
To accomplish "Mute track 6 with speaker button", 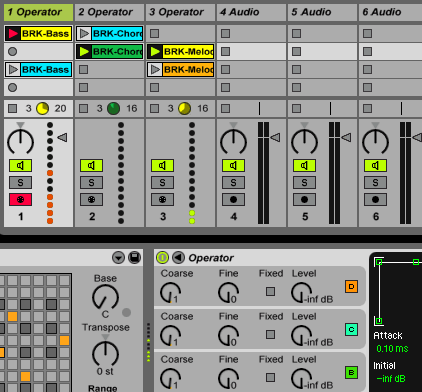I will [375, 165].
